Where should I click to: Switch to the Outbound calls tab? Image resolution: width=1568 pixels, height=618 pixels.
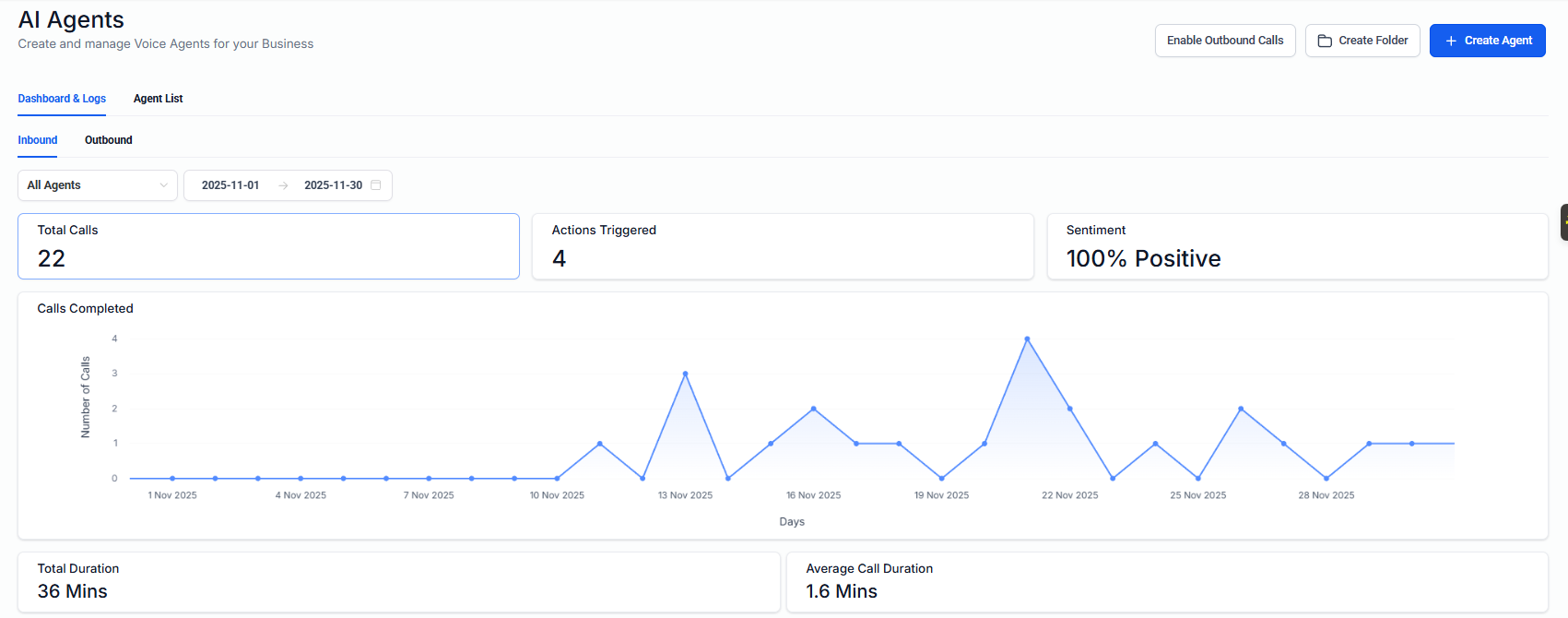point(108,140)
